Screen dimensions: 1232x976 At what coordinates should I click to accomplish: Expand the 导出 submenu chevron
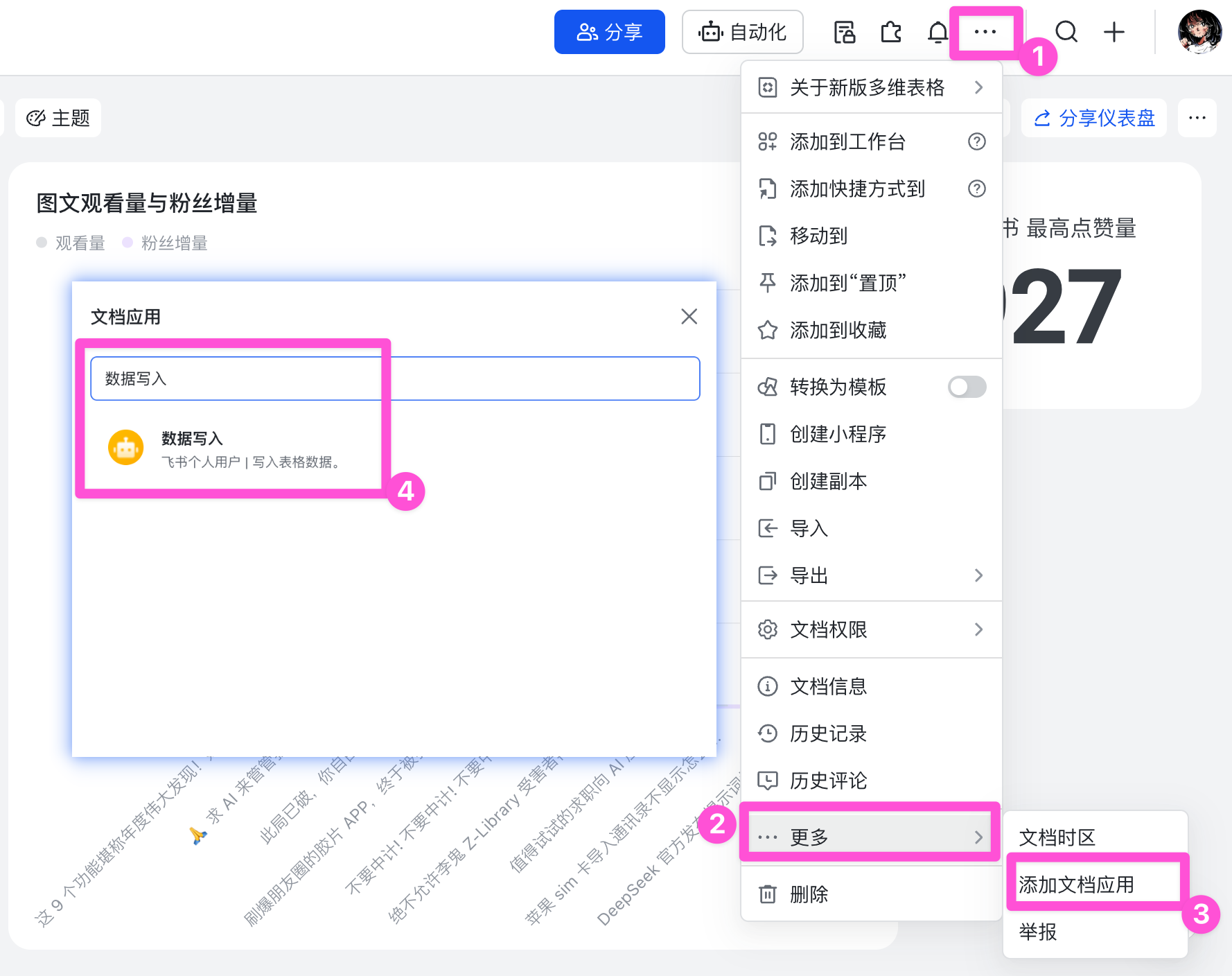tap(978, 575)
